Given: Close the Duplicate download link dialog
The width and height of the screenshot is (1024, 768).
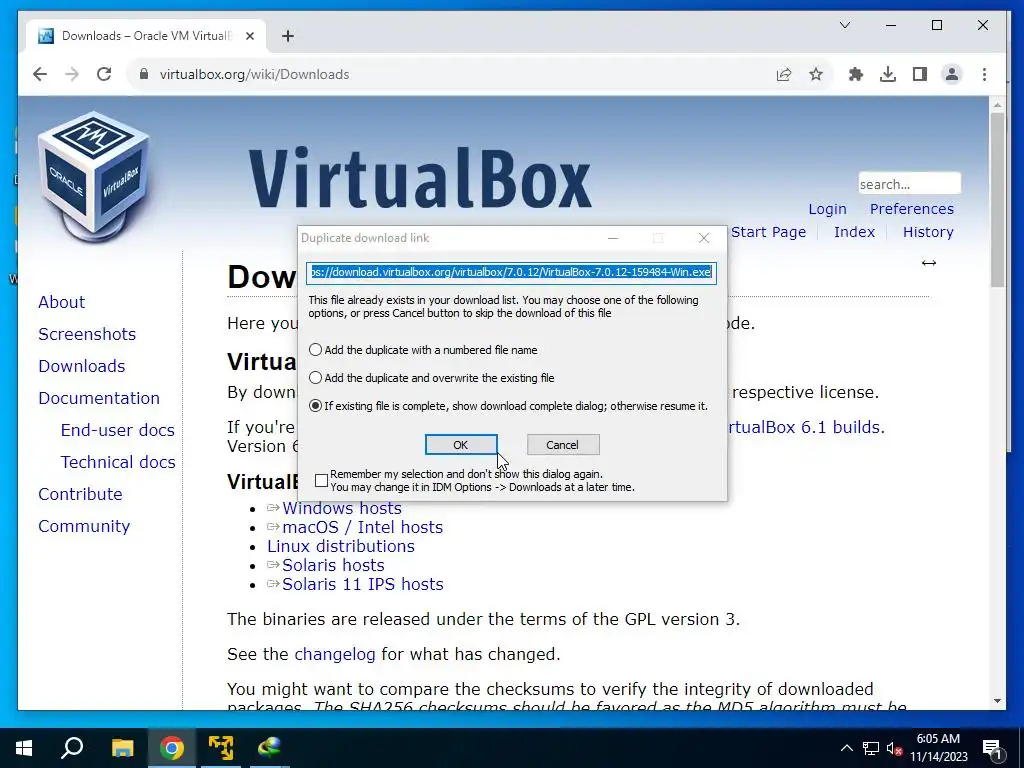Looking at the screenshot, I should click(x=703, y=238).
